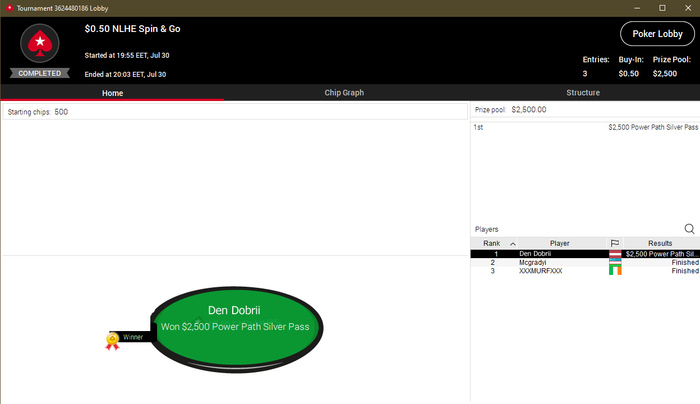
Task: Switch to the Home tab
Action: [x=112, y=93]
